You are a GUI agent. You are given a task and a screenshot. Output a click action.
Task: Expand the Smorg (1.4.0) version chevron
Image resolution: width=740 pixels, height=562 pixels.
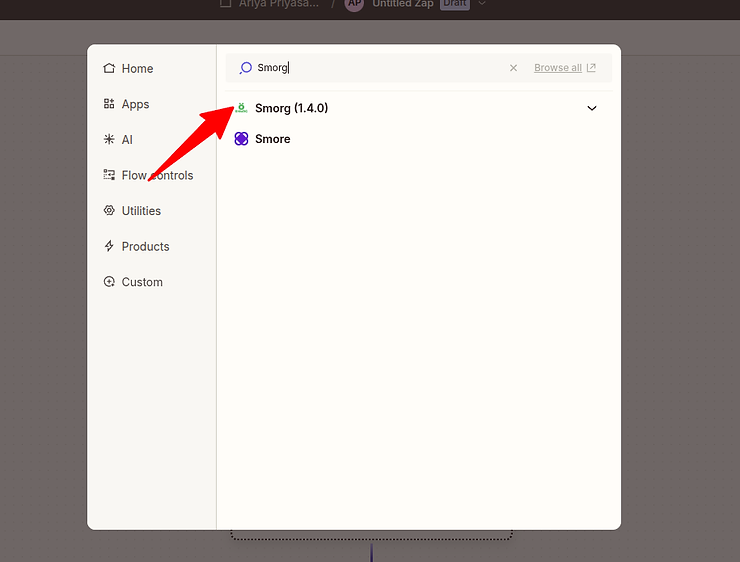click(x=591, y=108)
